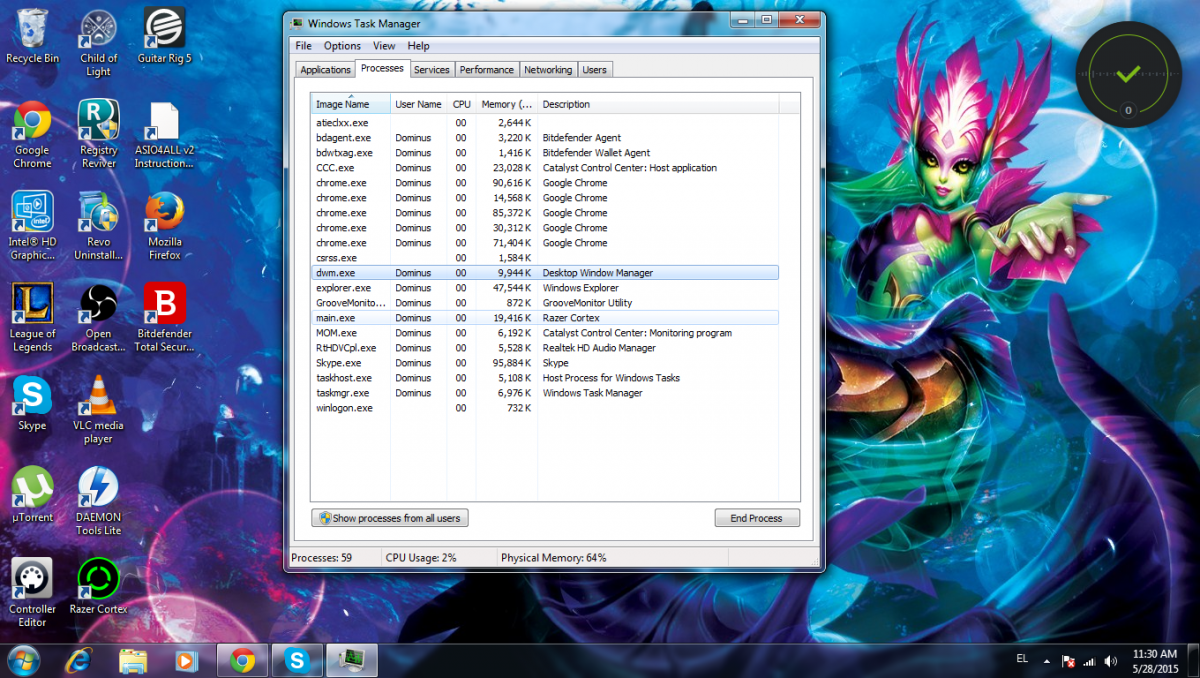Open the Recycle Bin desktop icon
The height and width of the screenshot is (678, 1200).
(32, 35)
